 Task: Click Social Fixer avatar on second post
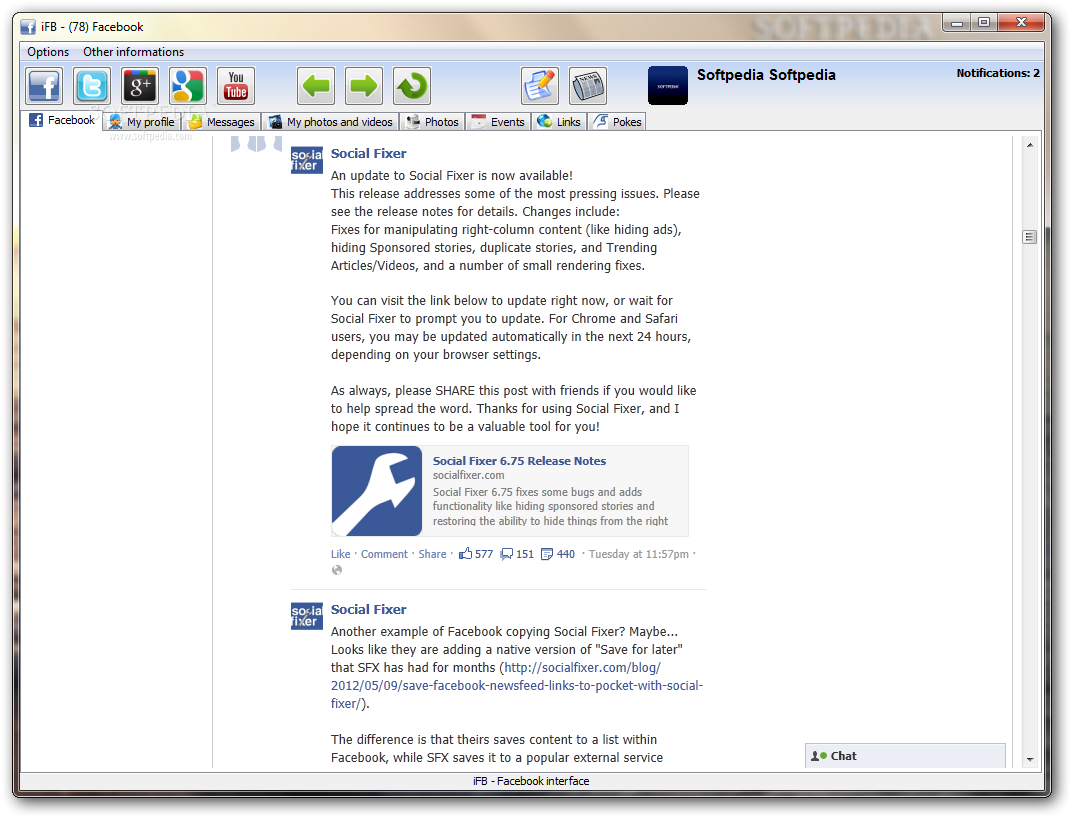pos(307,616)
